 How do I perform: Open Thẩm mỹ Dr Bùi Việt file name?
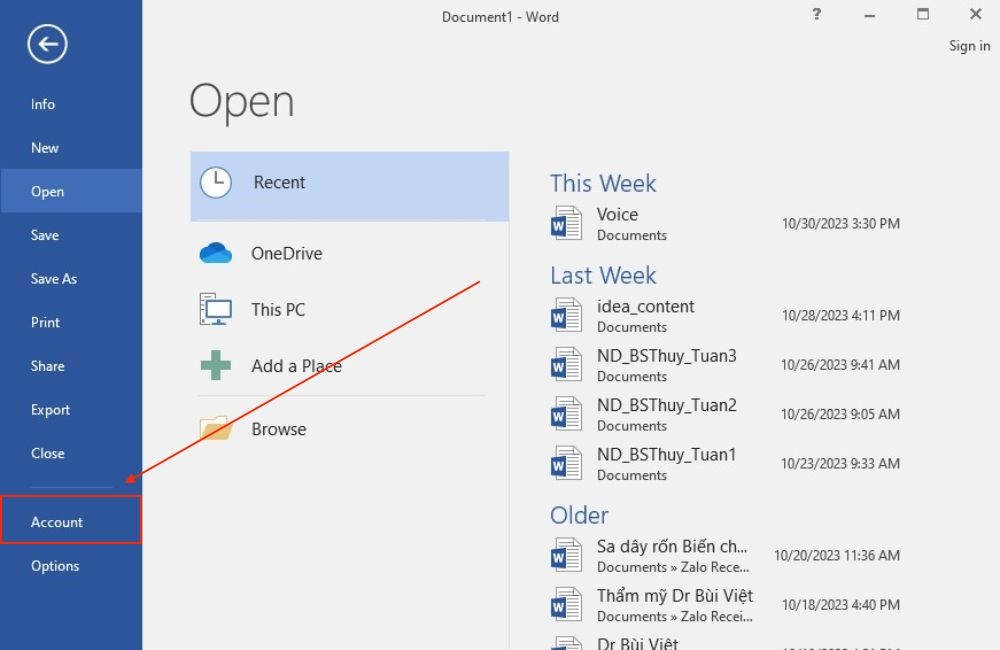tap(675, 595)
